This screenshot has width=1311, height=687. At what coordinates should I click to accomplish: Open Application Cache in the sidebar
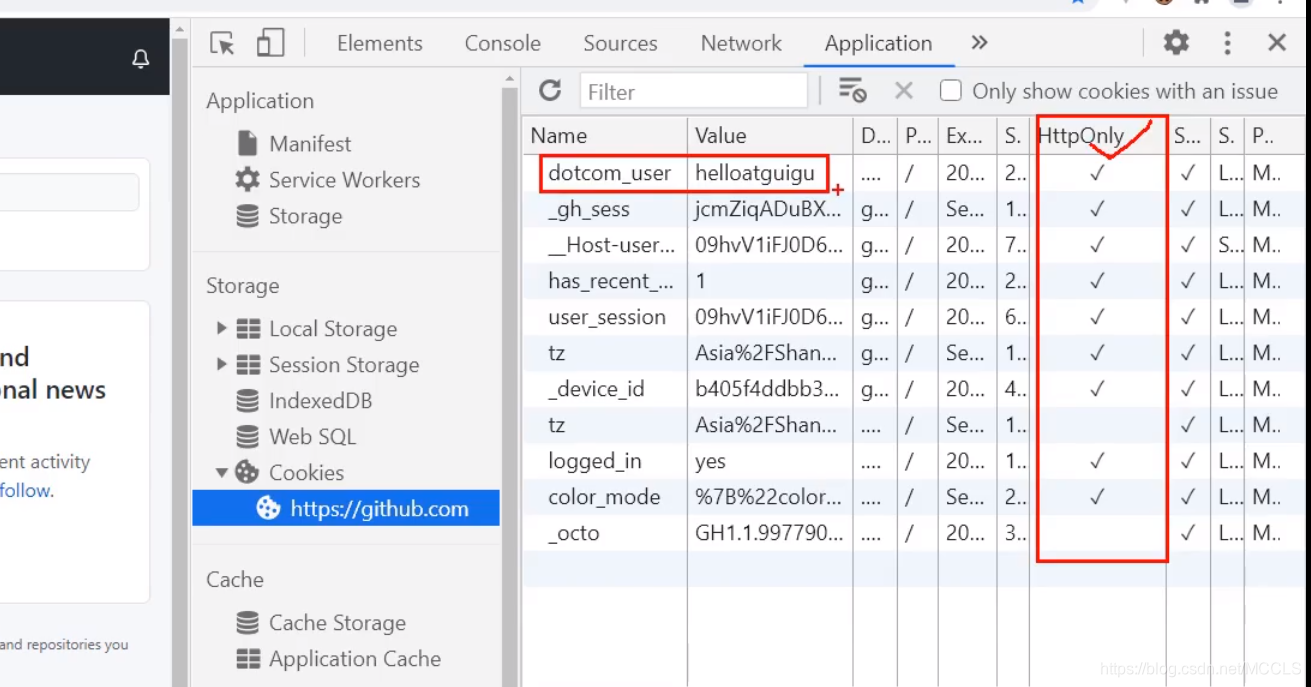355,658
